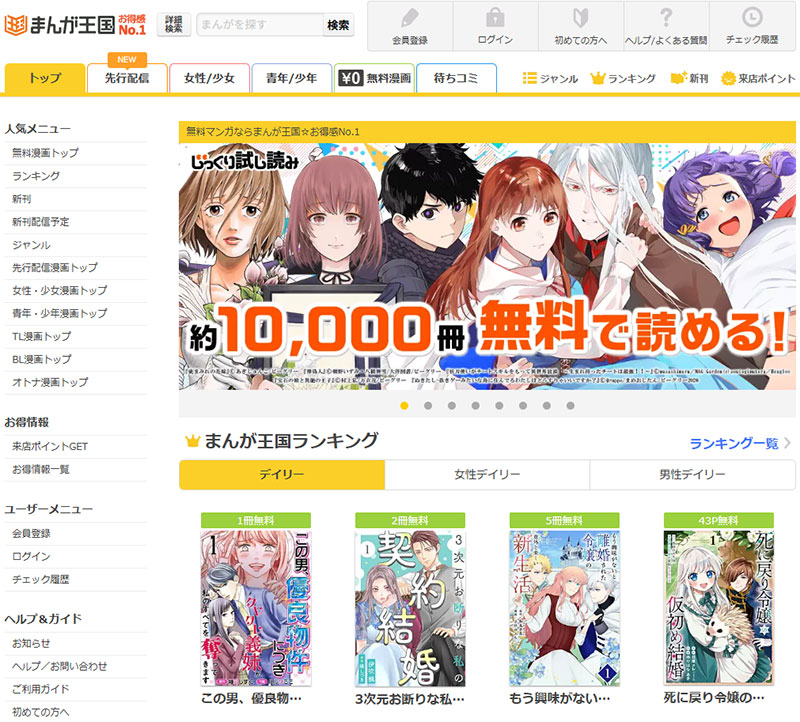Select the second carousel dot indicator
Viewport: 800px width, 722px height.
pyautogui.click(x=428, y=406)
